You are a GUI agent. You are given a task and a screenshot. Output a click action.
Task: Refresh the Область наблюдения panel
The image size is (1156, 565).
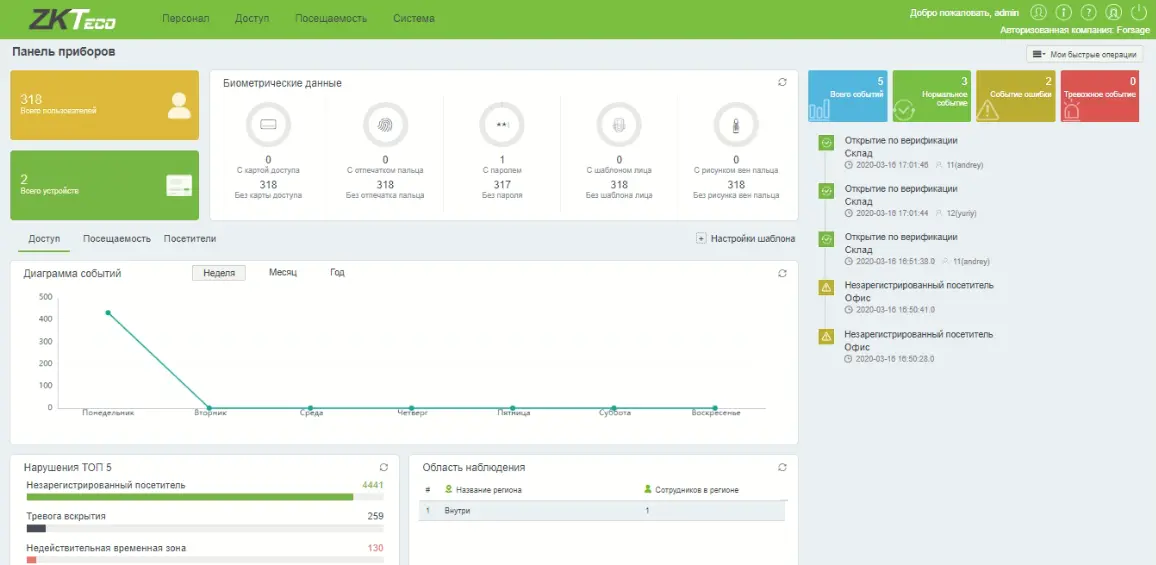point(782,467)
